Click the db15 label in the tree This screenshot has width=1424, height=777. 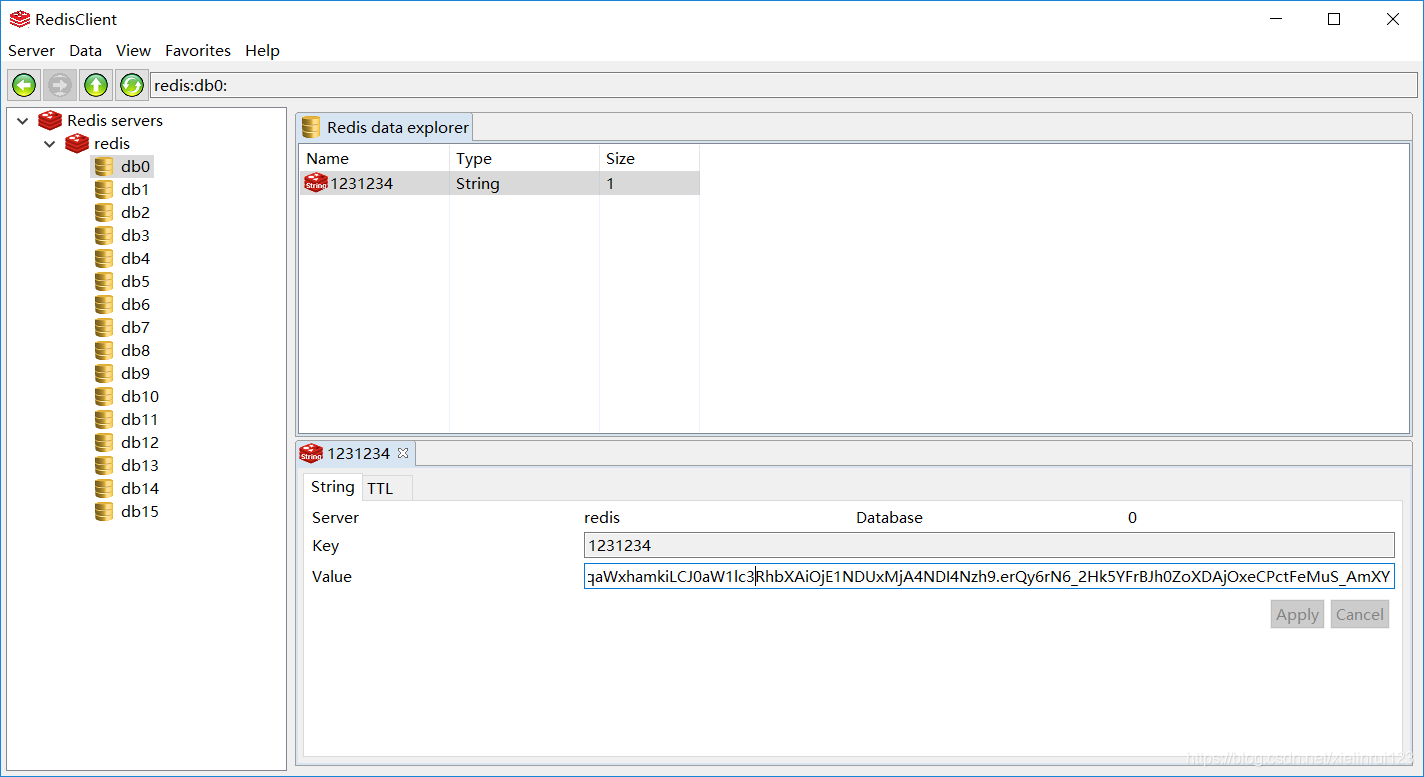(140, 511)
